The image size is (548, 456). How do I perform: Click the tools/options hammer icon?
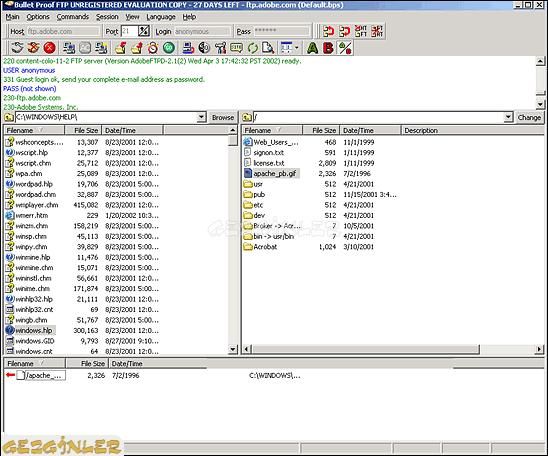[x=220, y=48]
